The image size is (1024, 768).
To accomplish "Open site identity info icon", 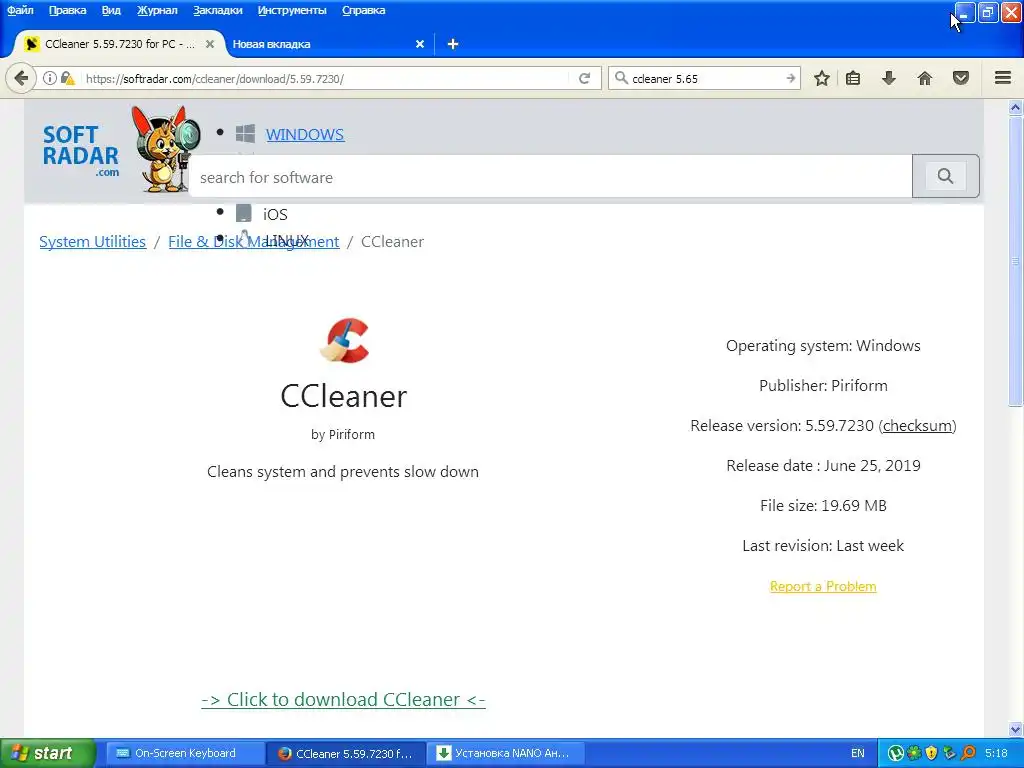I will pos(50,78).
